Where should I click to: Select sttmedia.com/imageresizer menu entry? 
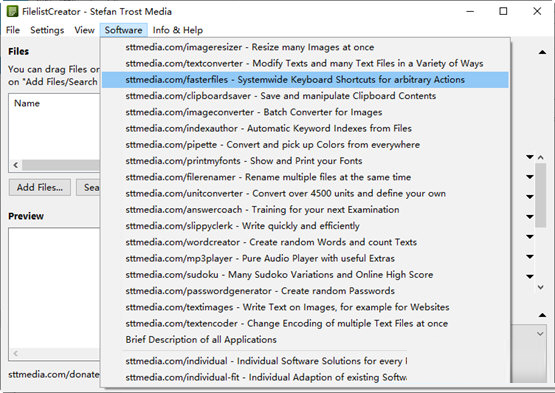point(305,47)
